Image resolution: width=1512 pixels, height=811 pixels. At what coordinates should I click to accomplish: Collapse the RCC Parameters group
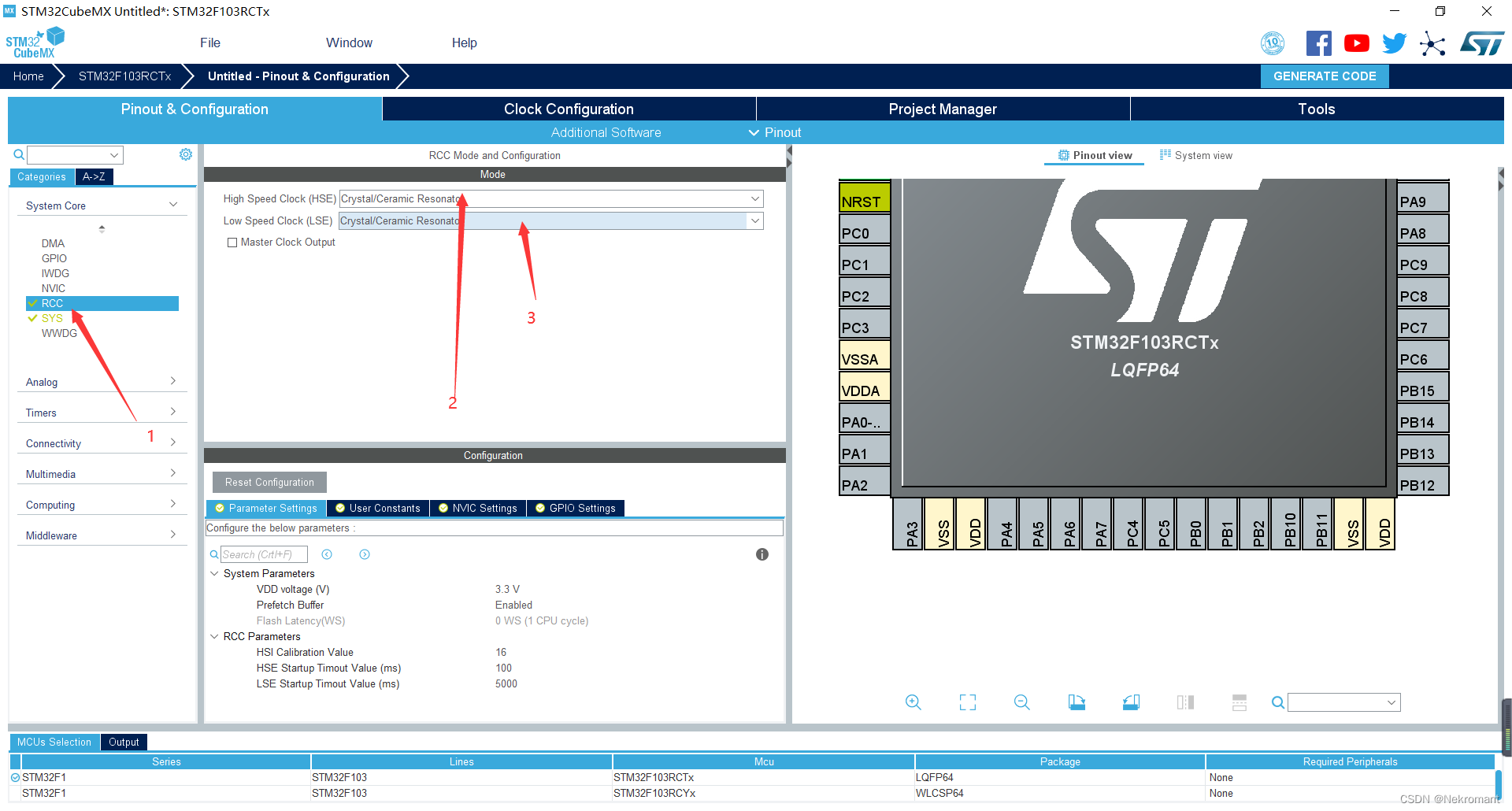coord(214,636)
